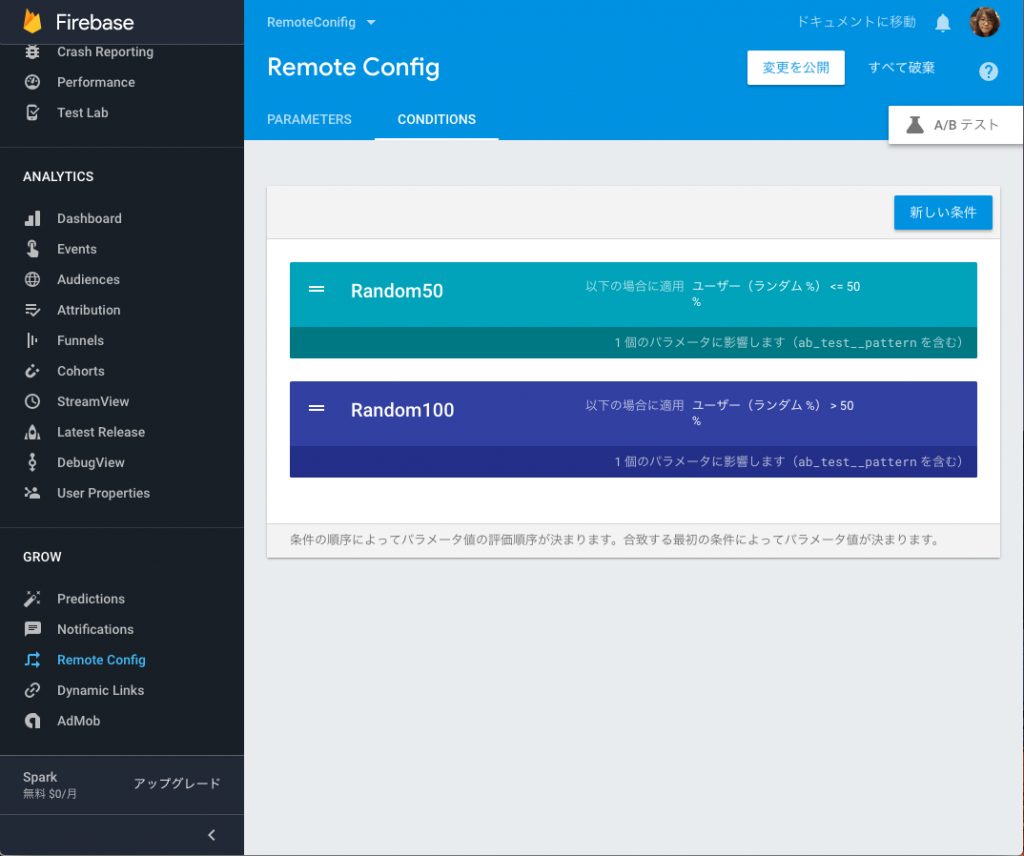Viewport: 1024px width, 856px height.
Task: Click the DebugView icon in sidebar
Action: (32, 462)
